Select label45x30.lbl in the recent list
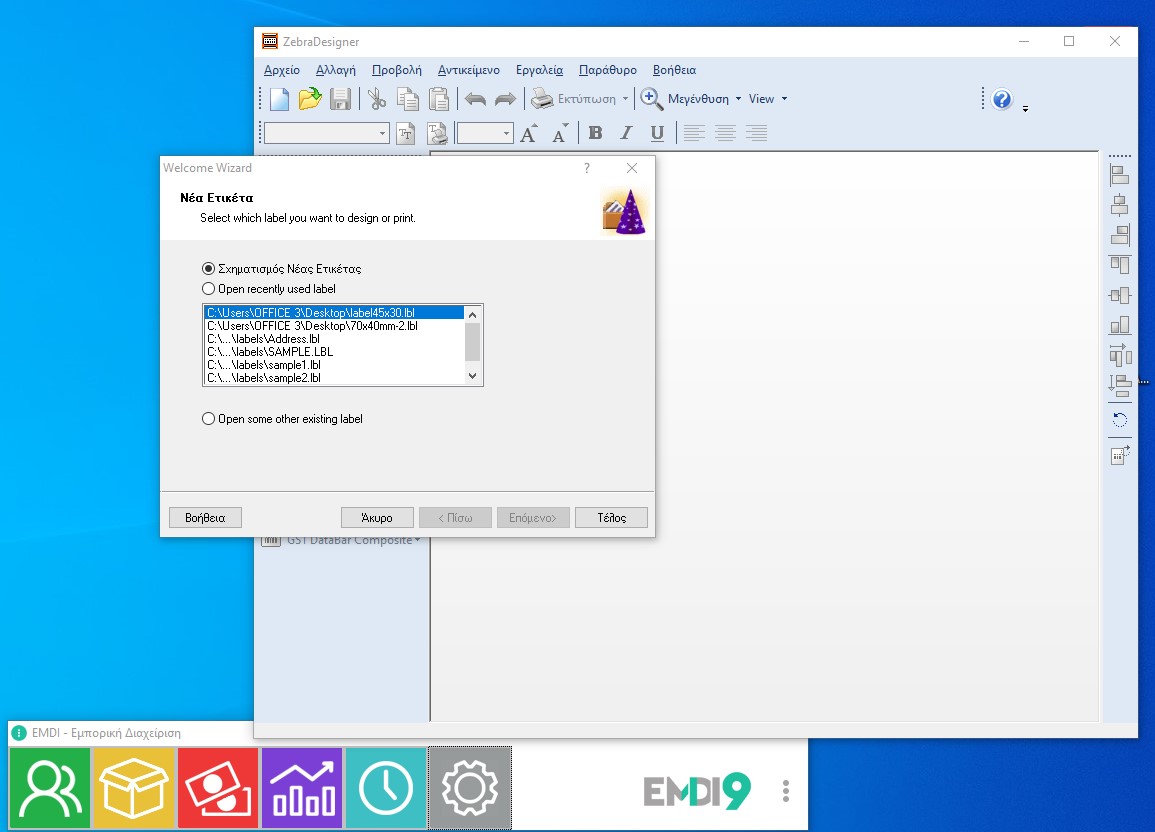 (x=334, y=313)
